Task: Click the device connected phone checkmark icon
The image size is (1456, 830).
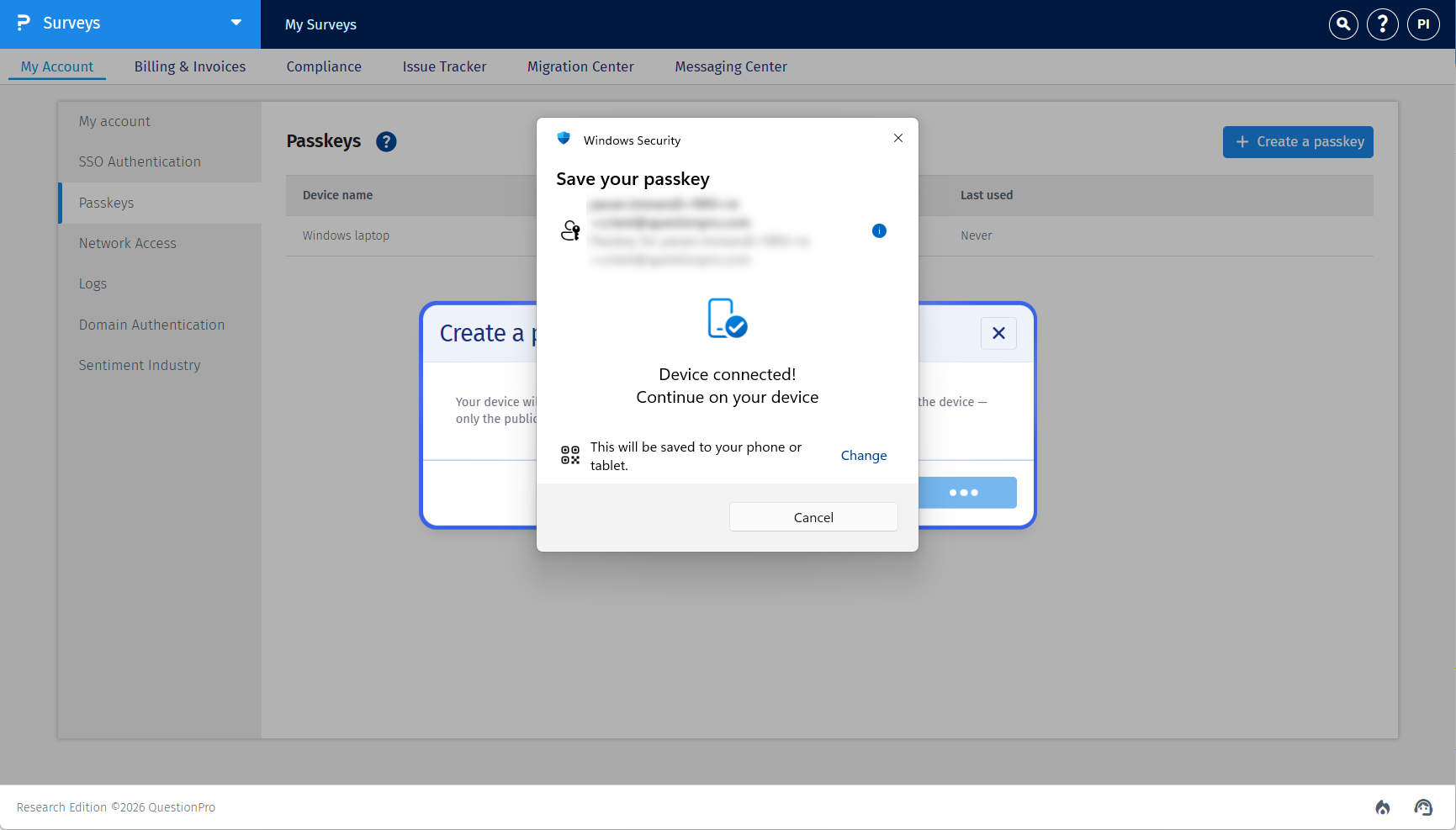Action: 728,319
